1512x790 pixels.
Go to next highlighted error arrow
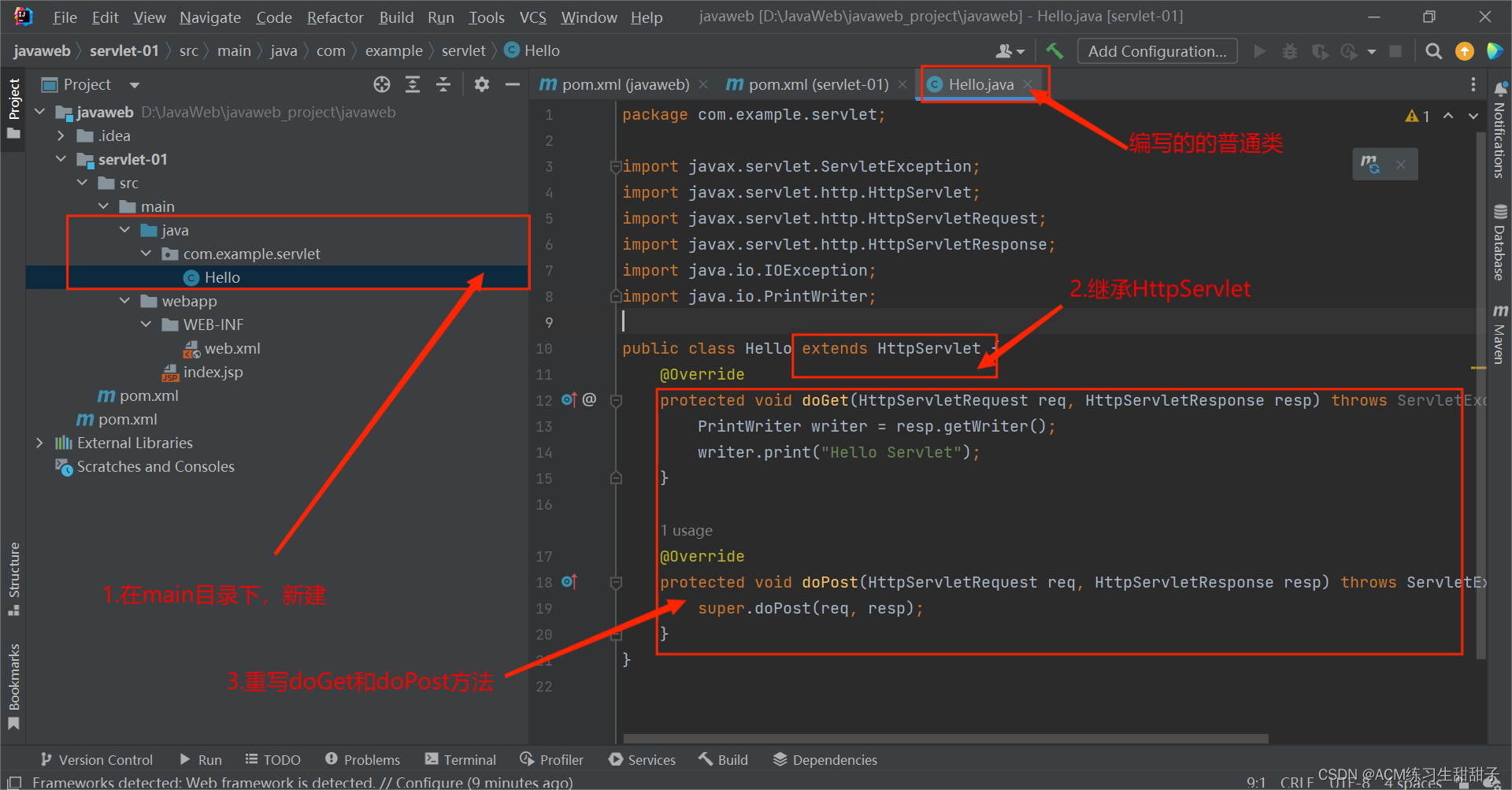coord(1473,116)
